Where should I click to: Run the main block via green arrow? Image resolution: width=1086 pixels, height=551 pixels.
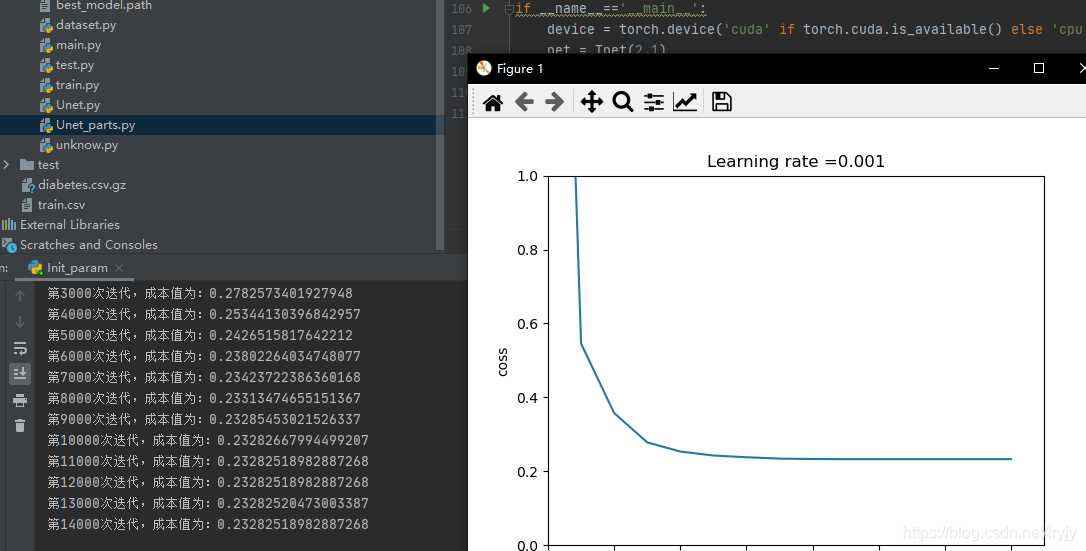click(486, 8)
